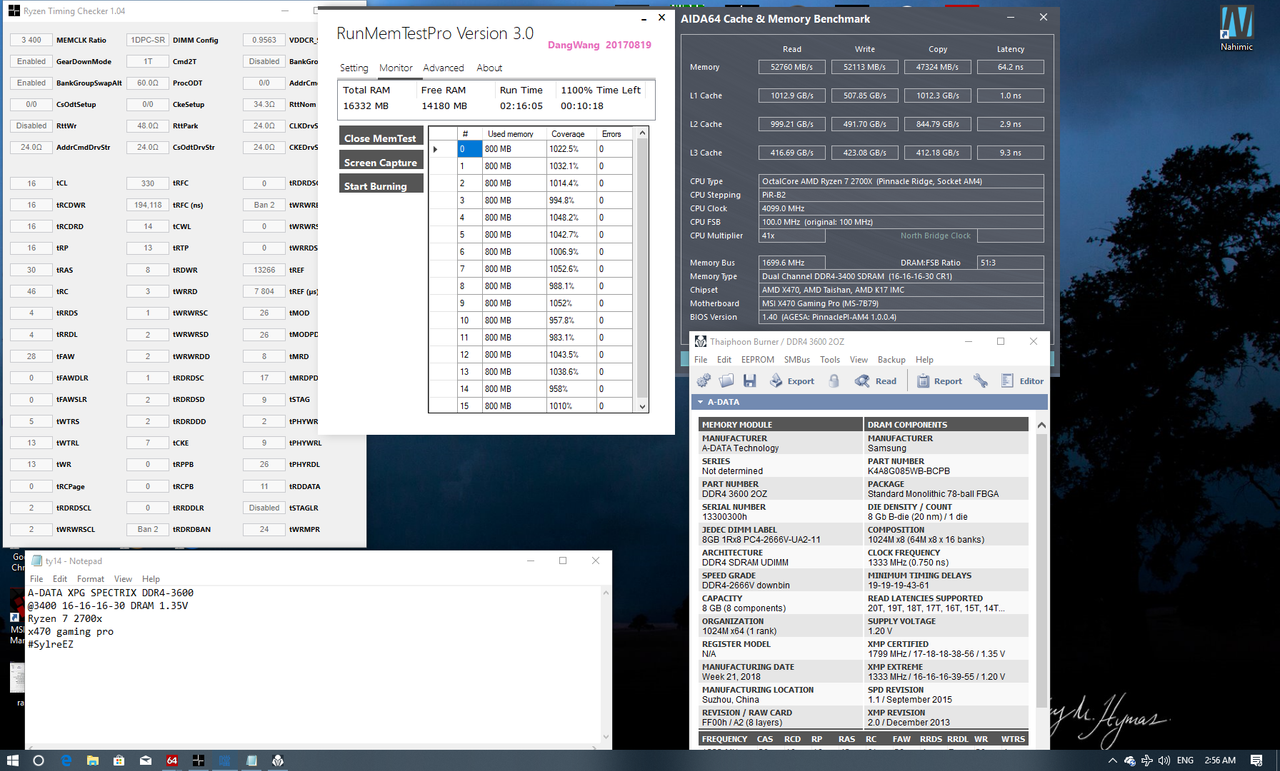Click the 64.2 ns Memory Latency field in AIDA64
This screenshot has height=771, width=1280.
pos(1010,68)
